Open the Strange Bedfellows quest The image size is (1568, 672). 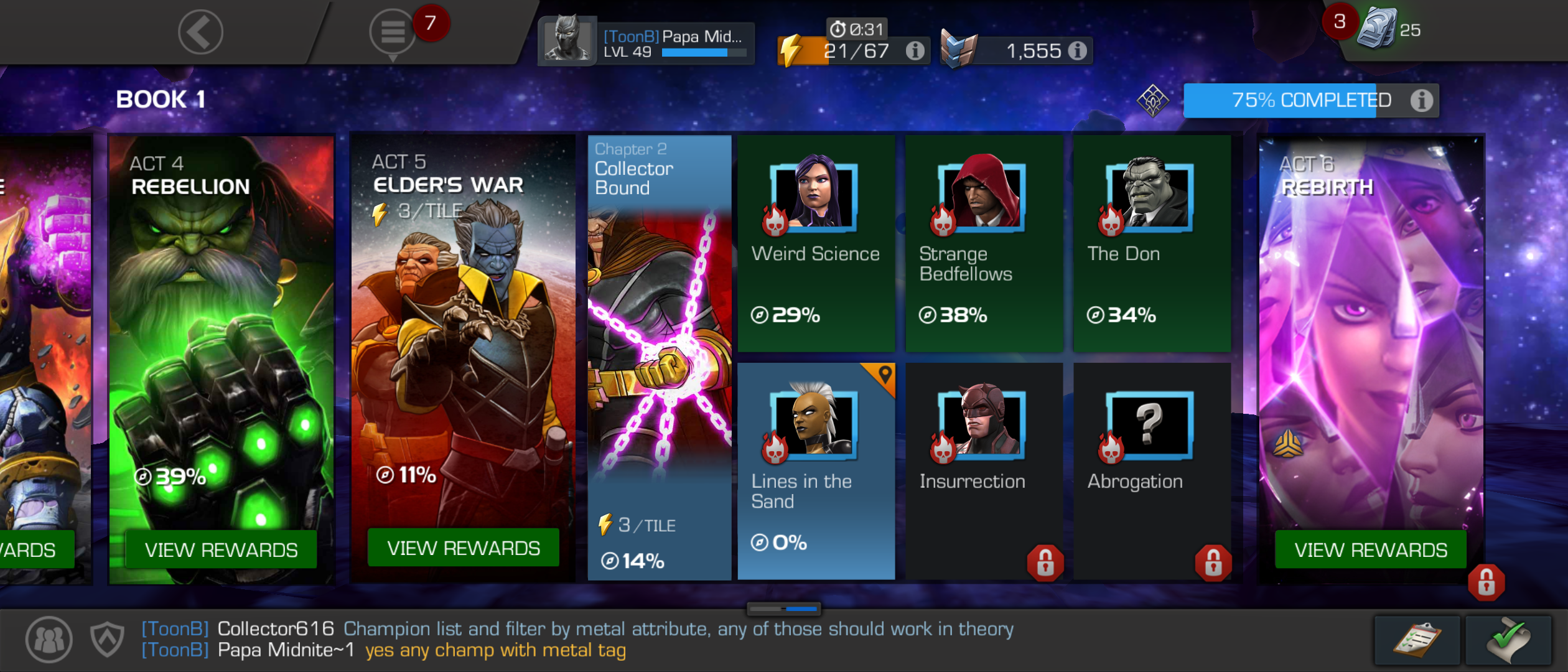pos(984,243)
